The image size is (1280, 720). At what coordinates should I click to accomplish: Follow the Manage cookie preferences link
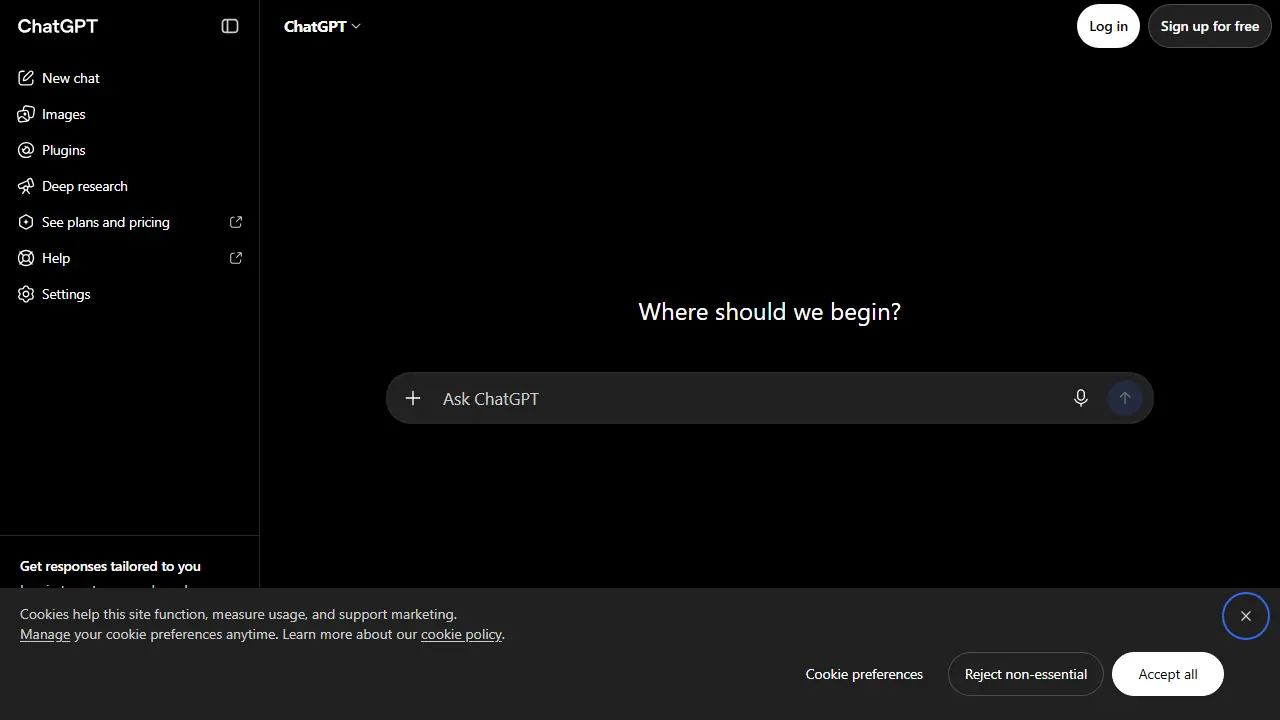pos(45,634)
